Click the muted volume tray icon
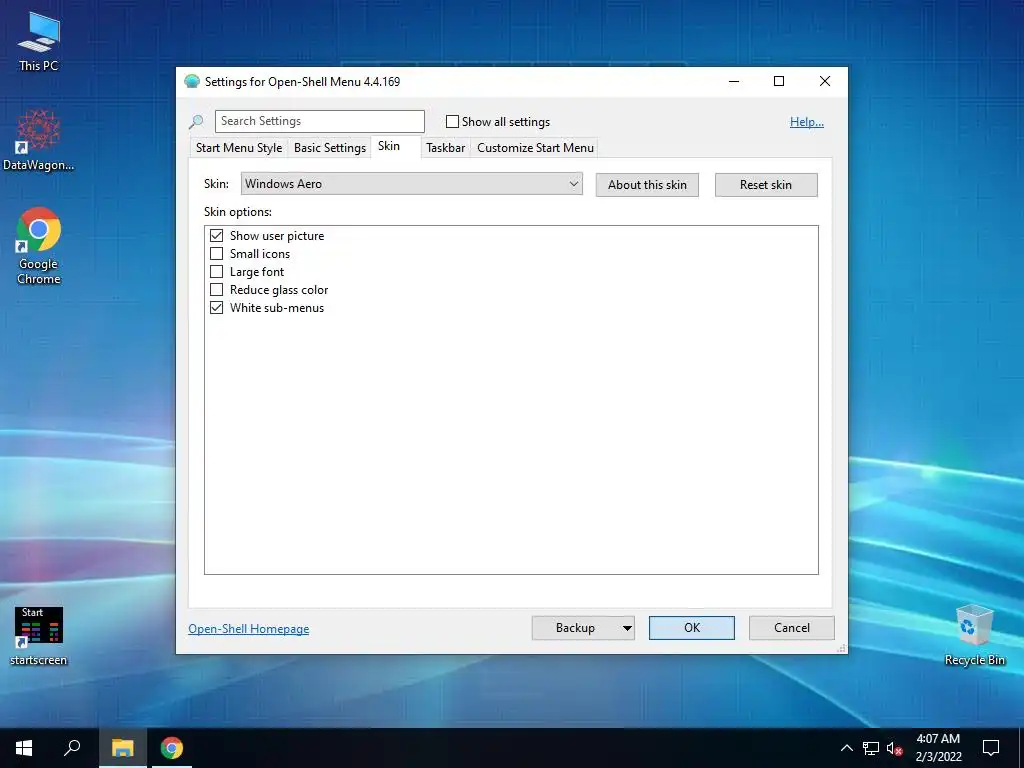The height and width of the screenshot is (768, 1024). click(894, 748)
